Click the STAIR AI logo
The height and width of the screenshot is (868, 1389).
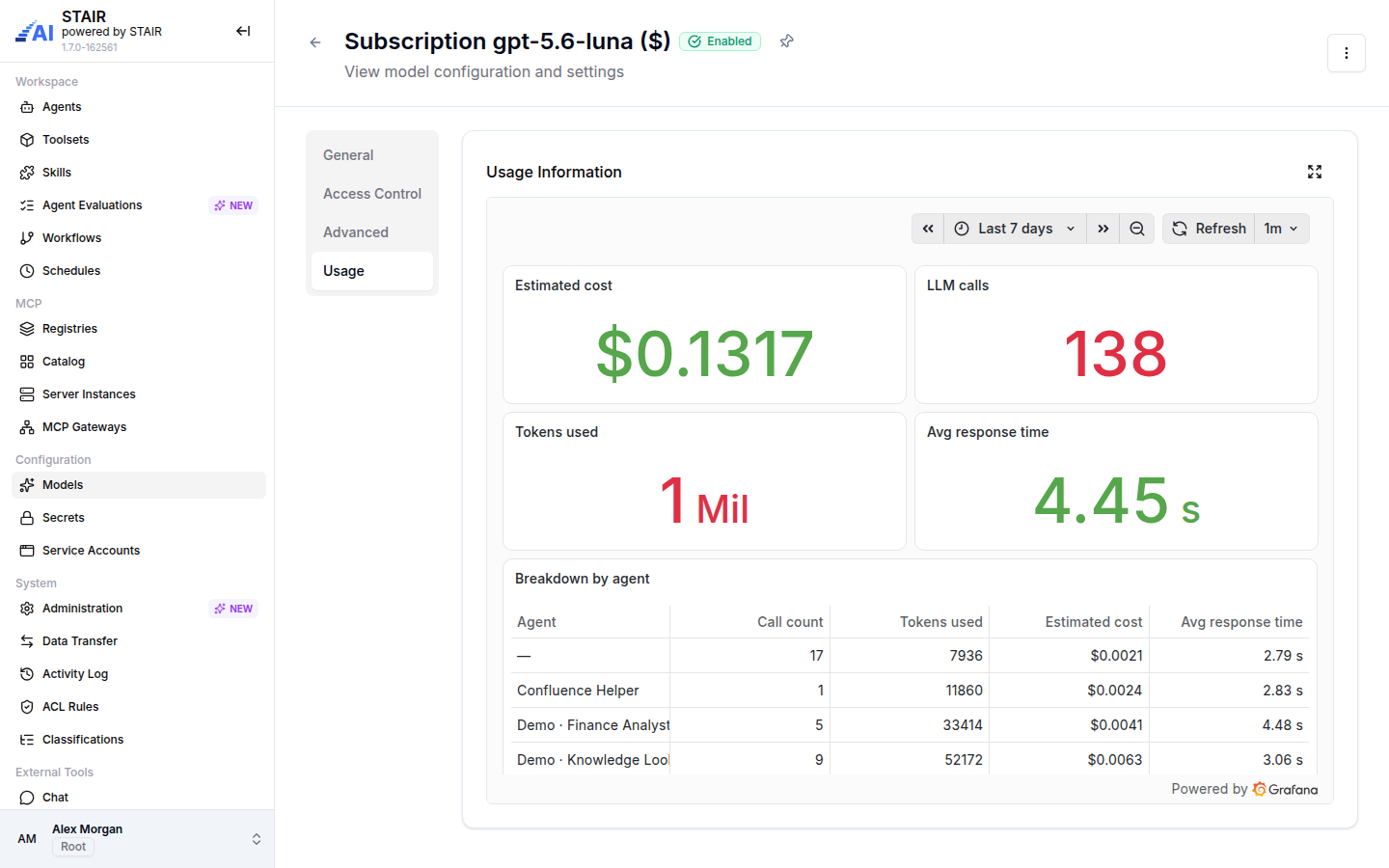(35, 32)
